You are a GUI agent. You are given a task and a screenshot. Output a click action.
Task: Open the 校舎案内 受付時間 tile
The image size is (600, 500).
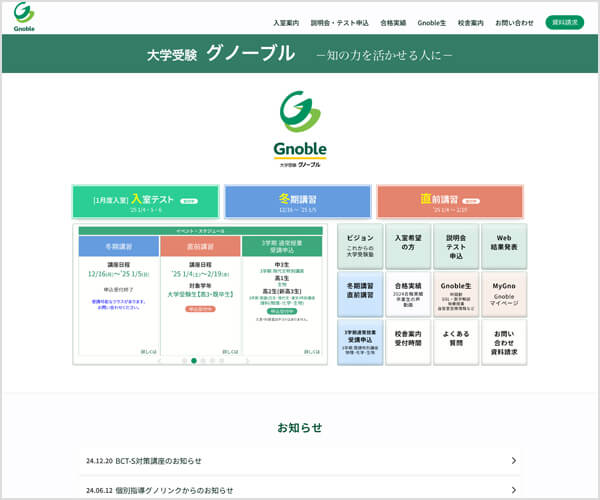(x=407, y=341)
